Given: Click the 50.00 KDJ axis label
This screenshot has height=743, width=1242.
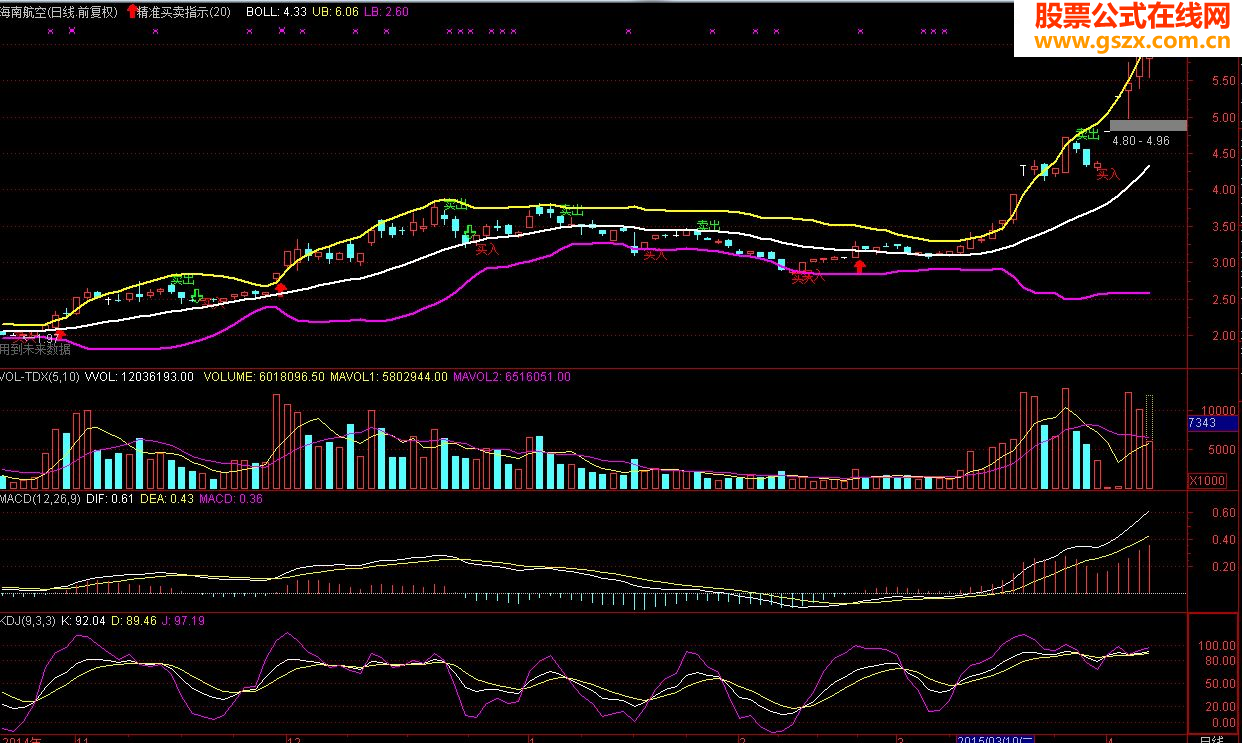Looking at the screenshot, I should (x=1222, y=685).
